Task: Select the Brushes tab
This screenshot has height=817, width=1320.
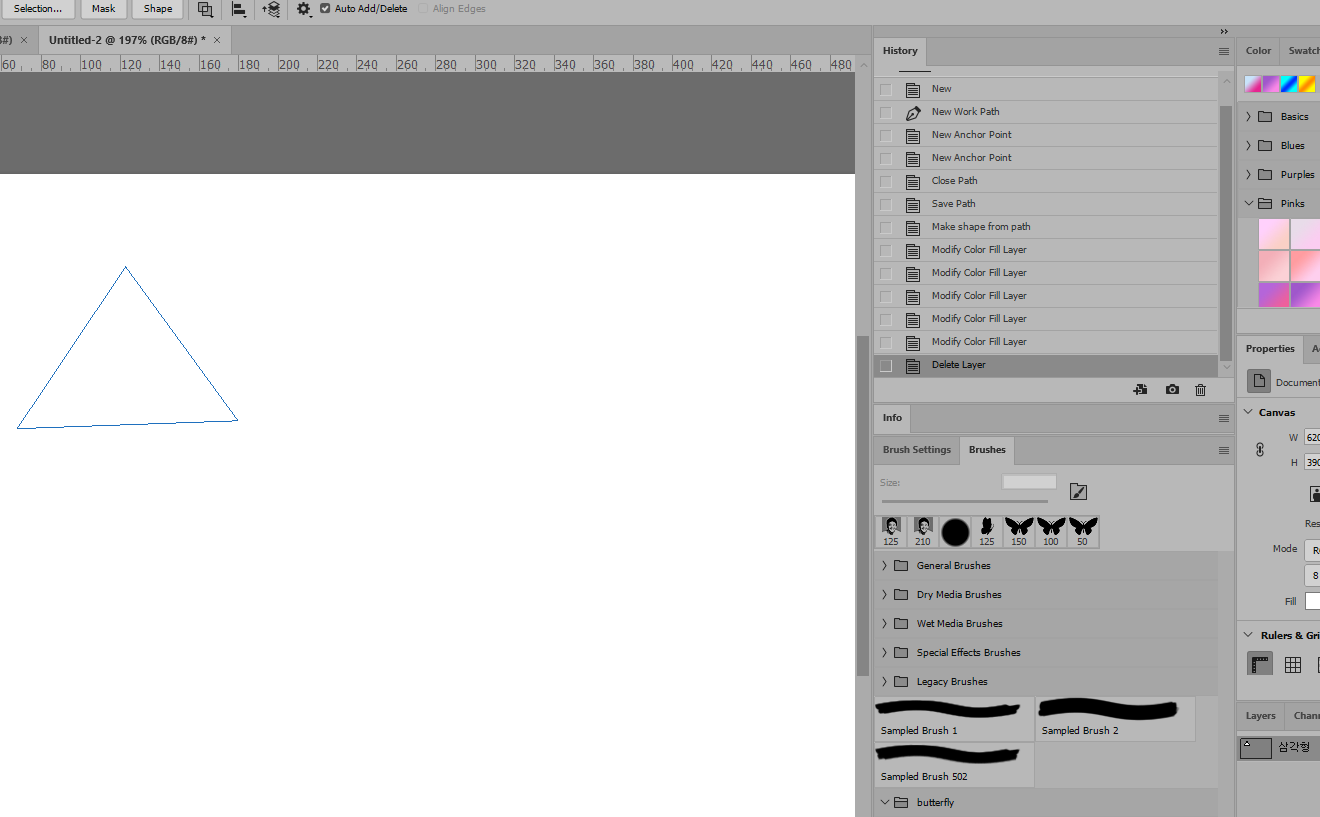Action: [x=987, y=450]
